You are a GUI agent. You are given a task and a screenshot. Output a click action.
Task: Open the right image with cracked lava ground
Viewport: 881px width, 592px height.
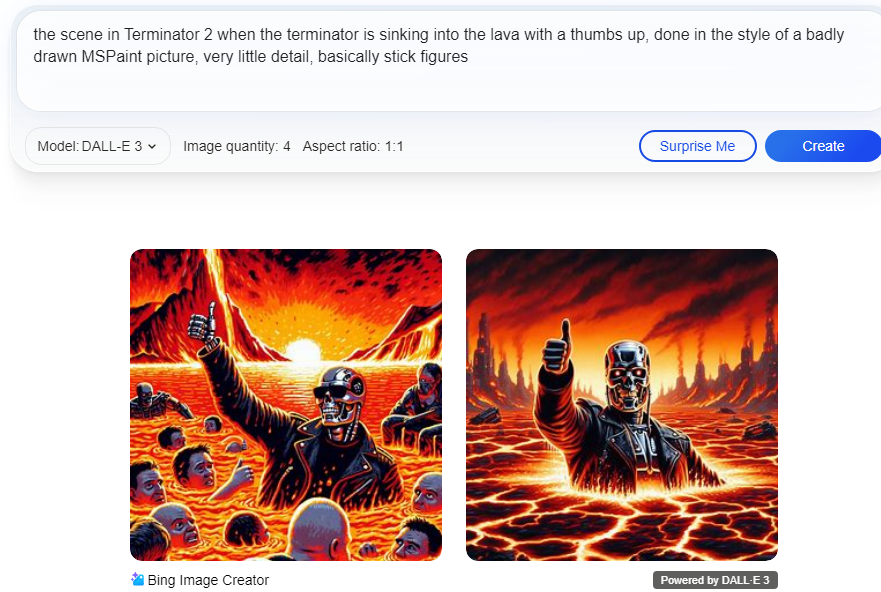coord(622,405)
